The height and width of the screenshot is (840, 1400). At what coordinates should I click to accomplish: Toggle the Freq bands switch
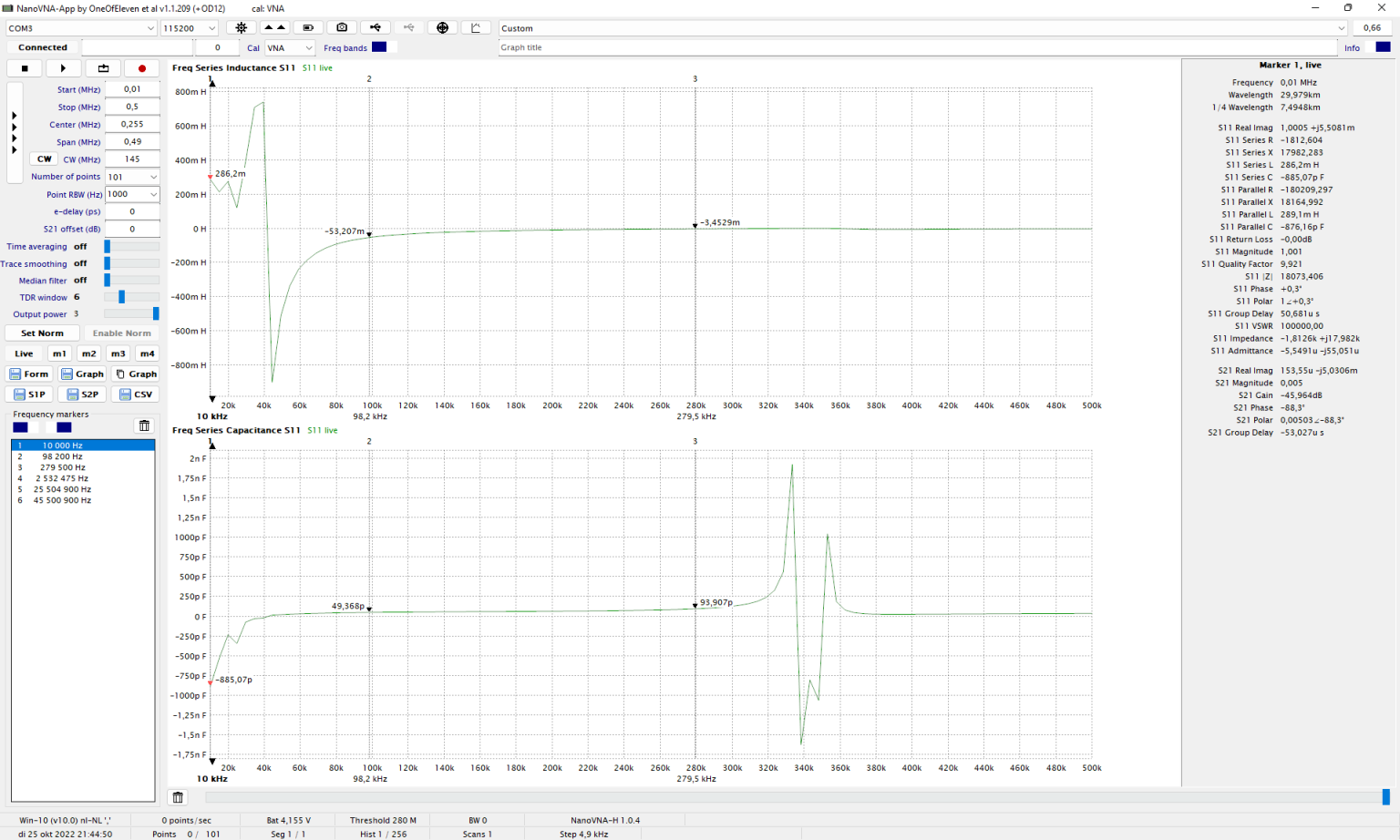click(x=379, y=47)
